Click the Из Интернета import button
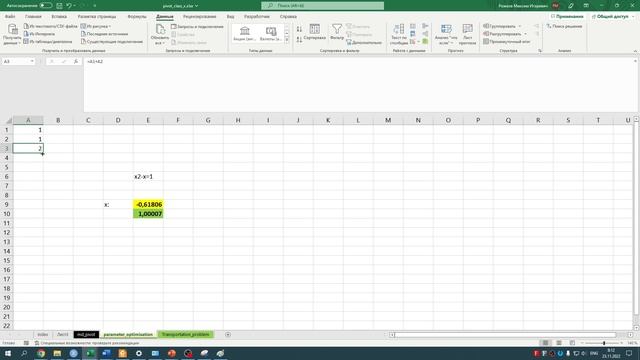Image resolution: width=640 pixels, height=360 pixels. click(40, 34)
